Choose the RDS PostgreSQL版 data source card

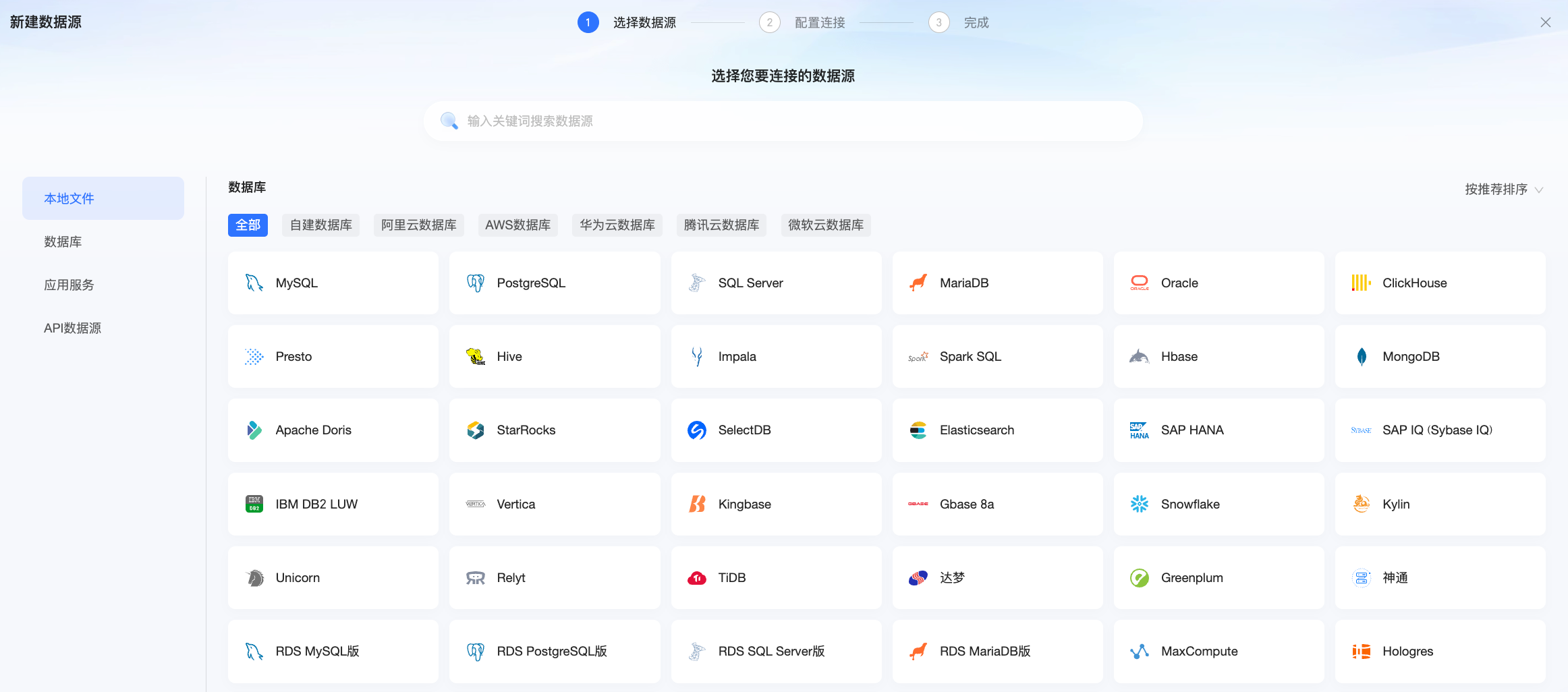coord(555,652)
